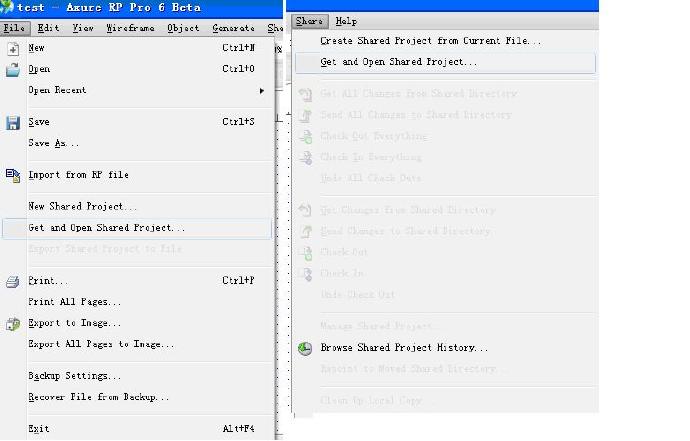690x441 pixels.
Task: Open the Generate menu
Action: click(233, 28)
